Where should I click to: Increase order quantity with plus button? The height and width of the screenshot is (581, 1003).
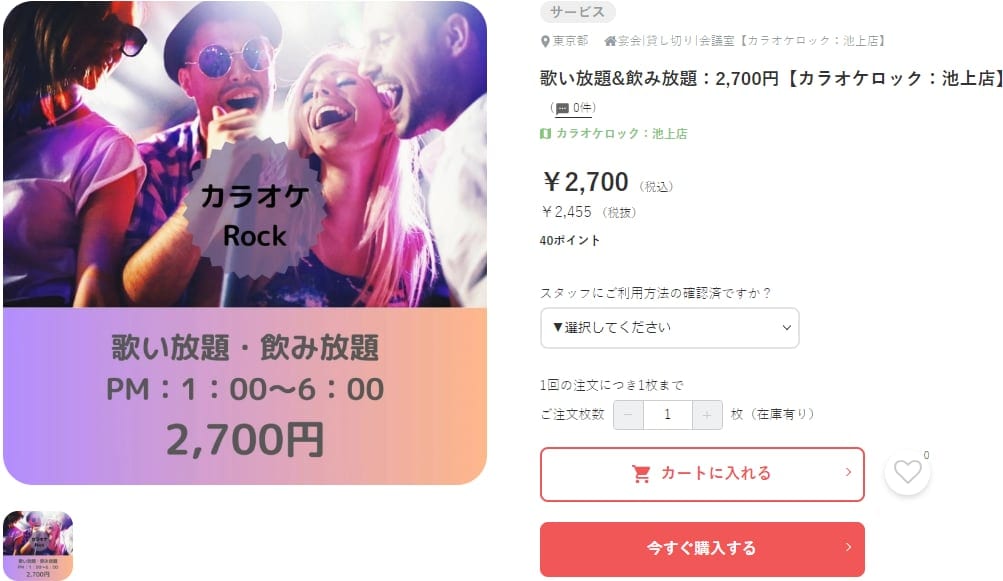point(707,415)
